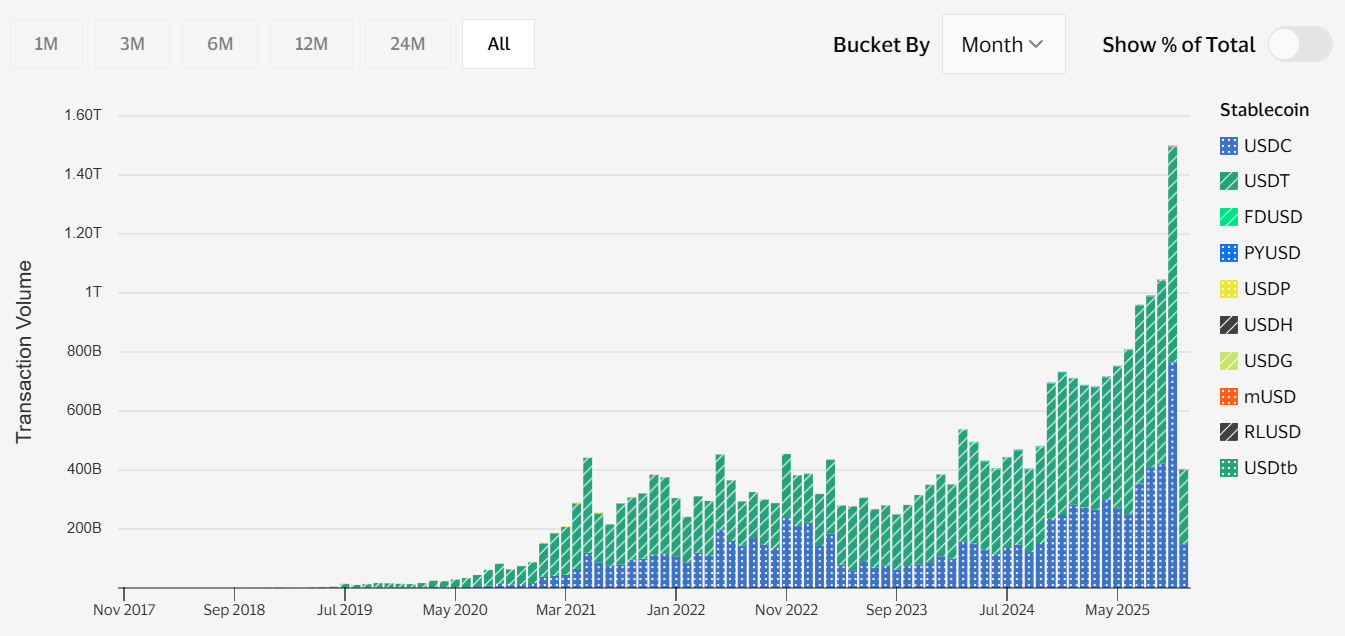Click the USDH legend icon
This screenshot has height=636, width=1345.
[1229, 325]
